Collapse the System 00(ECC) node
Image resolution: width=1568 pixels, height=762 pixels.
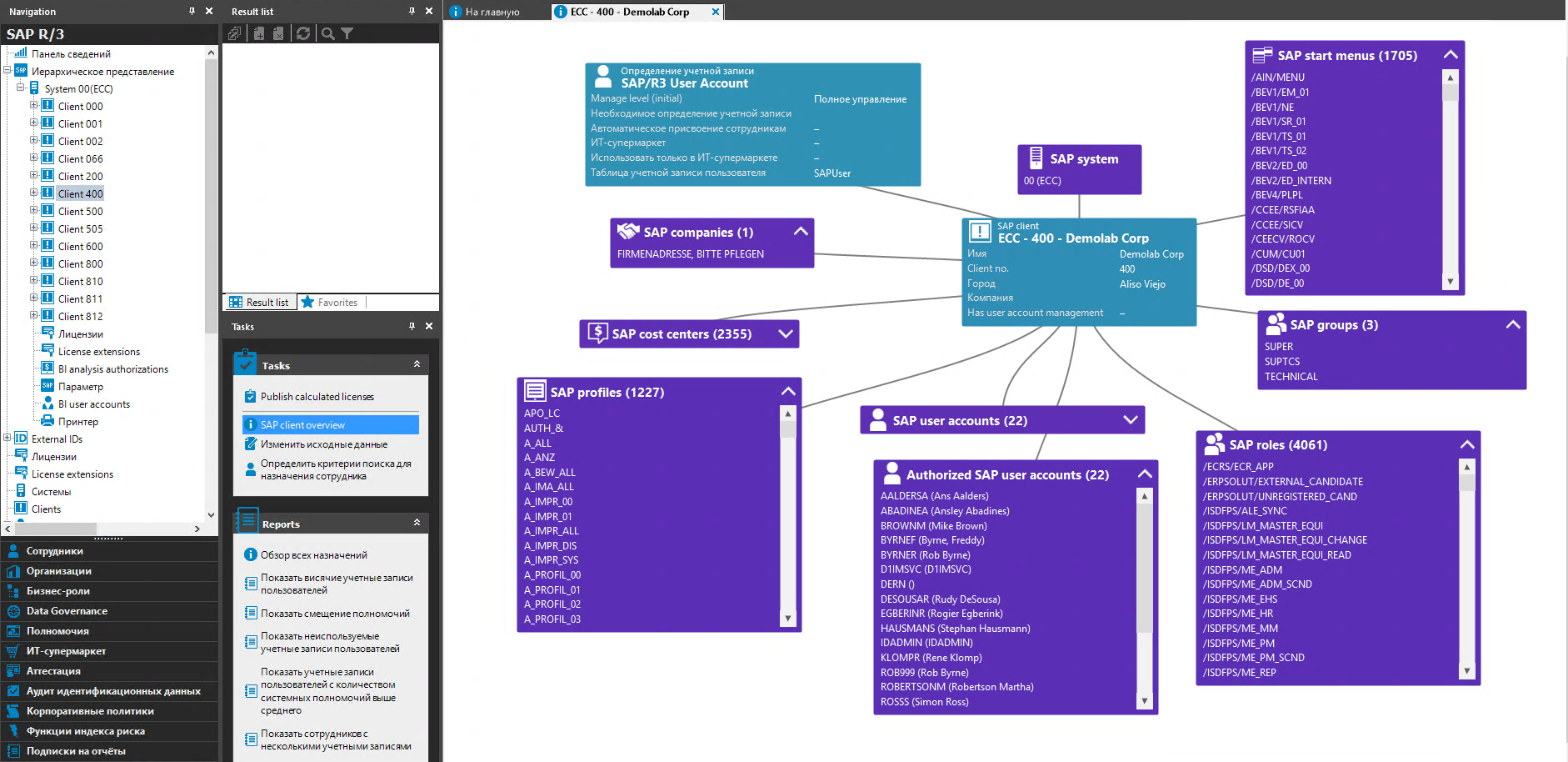point(20,88)
